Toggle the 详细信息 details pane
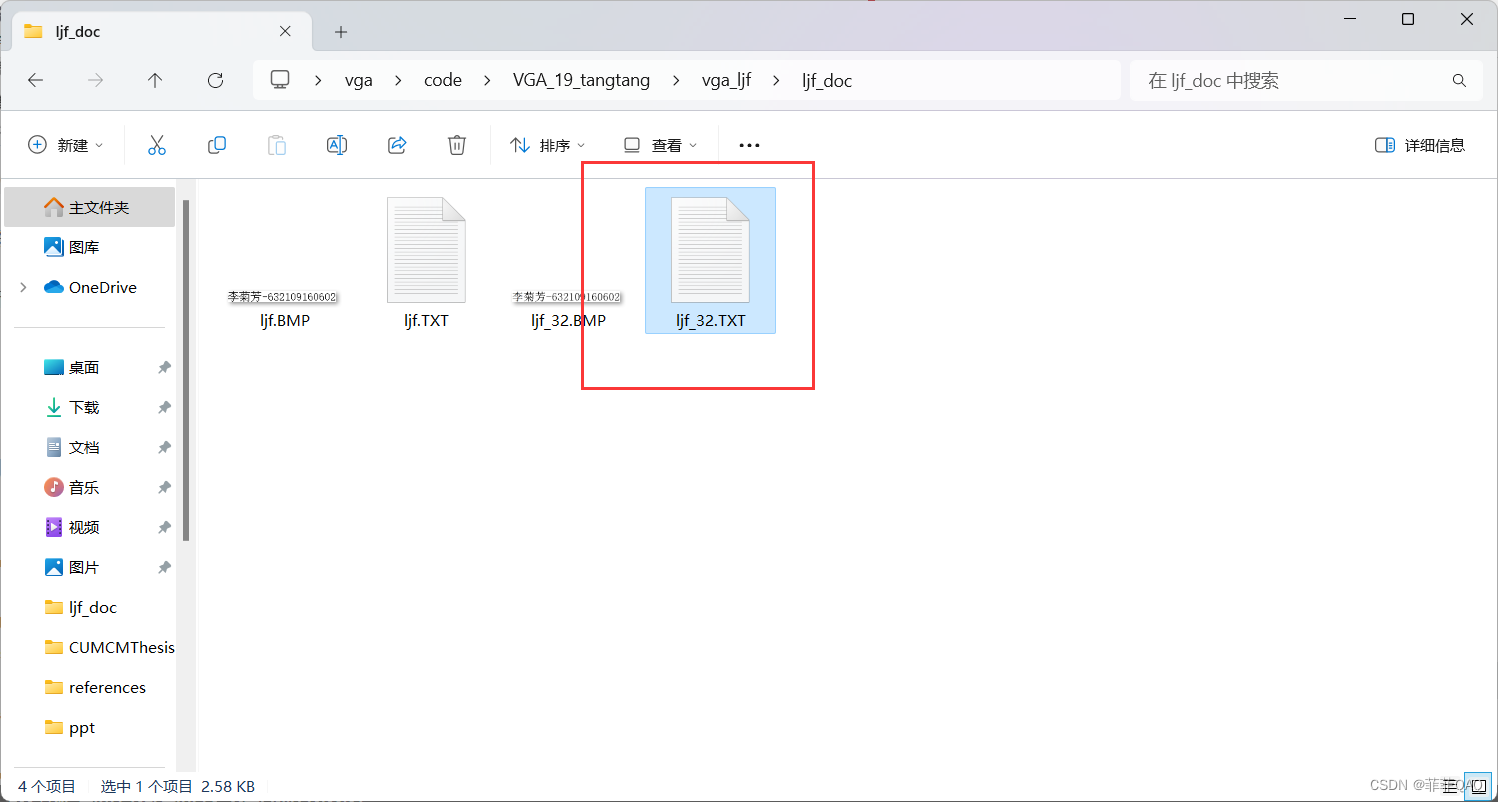Image resolution: width=1498 pixels, height=802 pixels. point(1420,145)
